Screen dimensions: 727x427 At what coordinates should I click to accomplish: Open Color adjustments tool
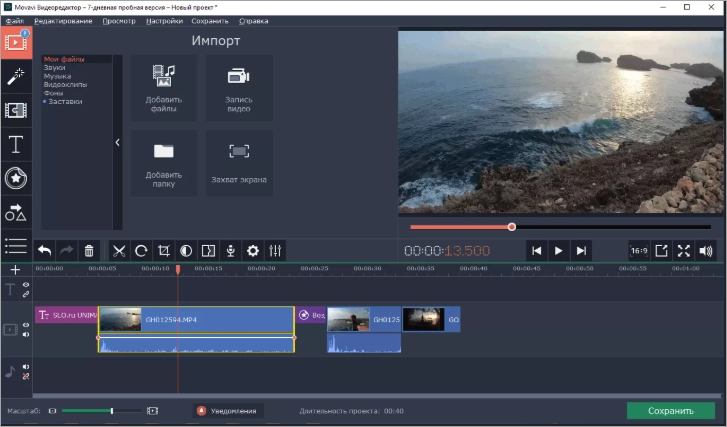pos(186,251)
